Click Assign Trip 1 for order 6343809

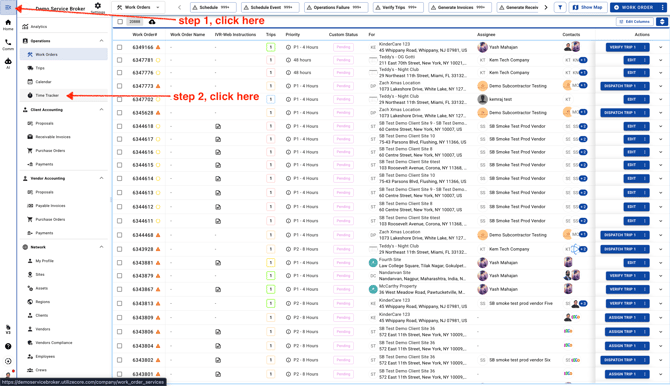622,318
